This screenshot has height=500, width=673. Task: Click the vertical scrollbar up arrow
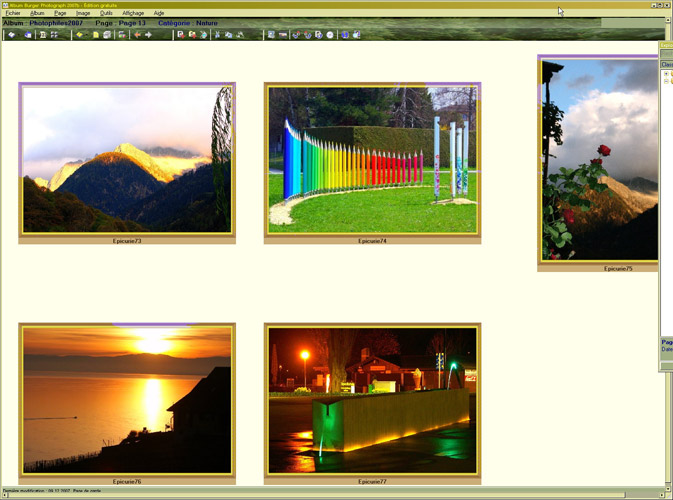pos(668,20)
